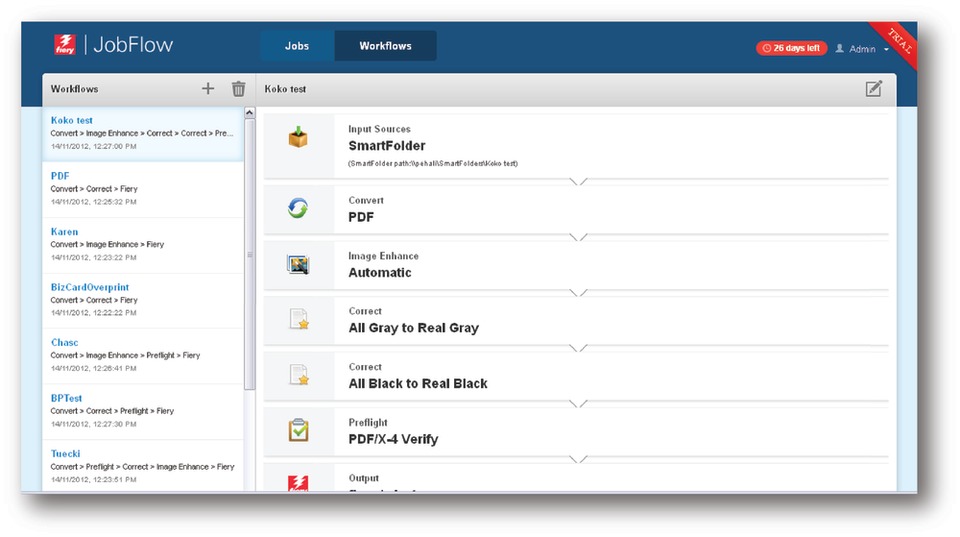The width and height of the screenshot is (960, 537).
Task: Select the Karen workflow
Action: coord(143,245)
